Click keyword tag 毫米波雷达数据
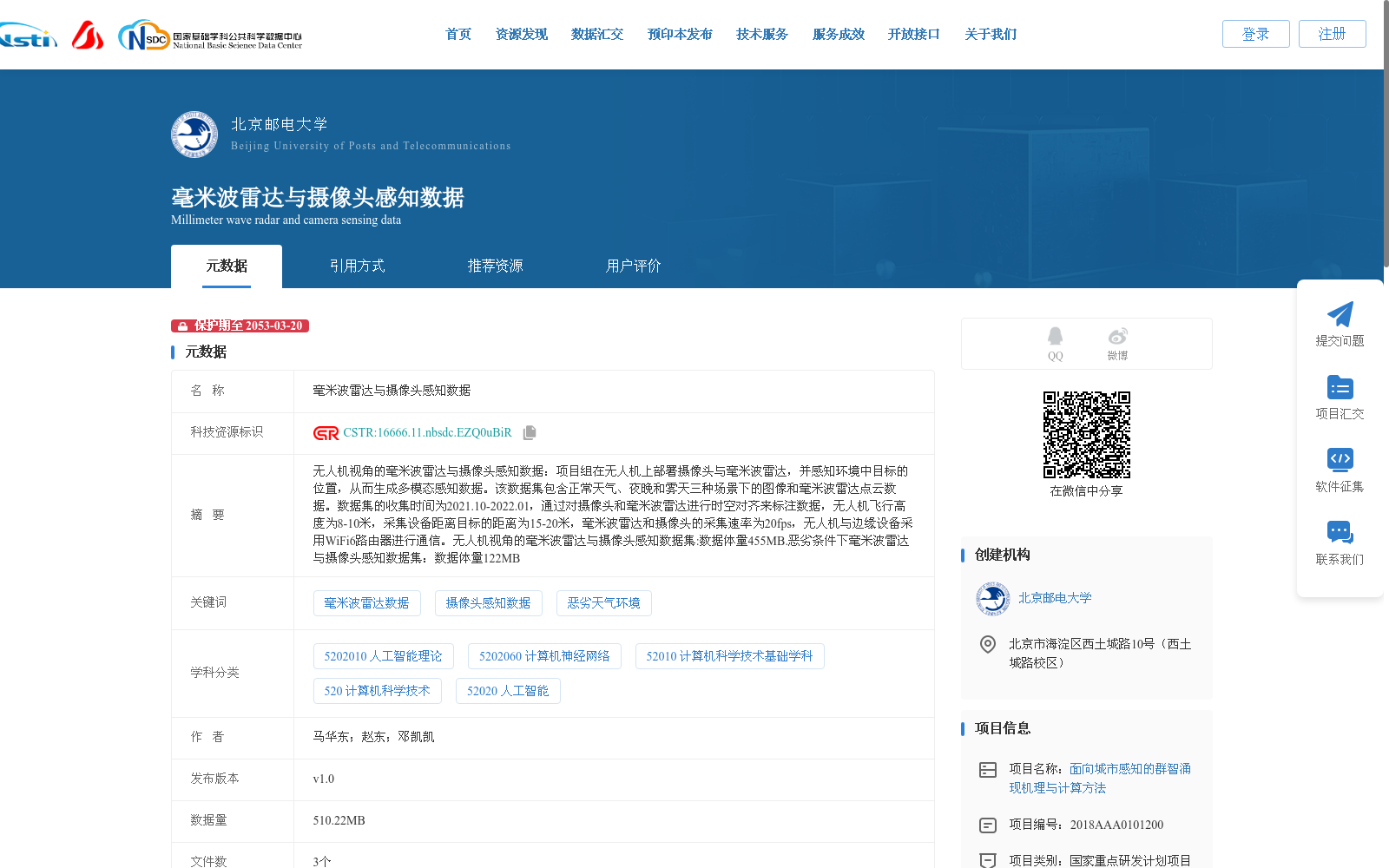The image size is (1389, 868). tap(367, 603)
